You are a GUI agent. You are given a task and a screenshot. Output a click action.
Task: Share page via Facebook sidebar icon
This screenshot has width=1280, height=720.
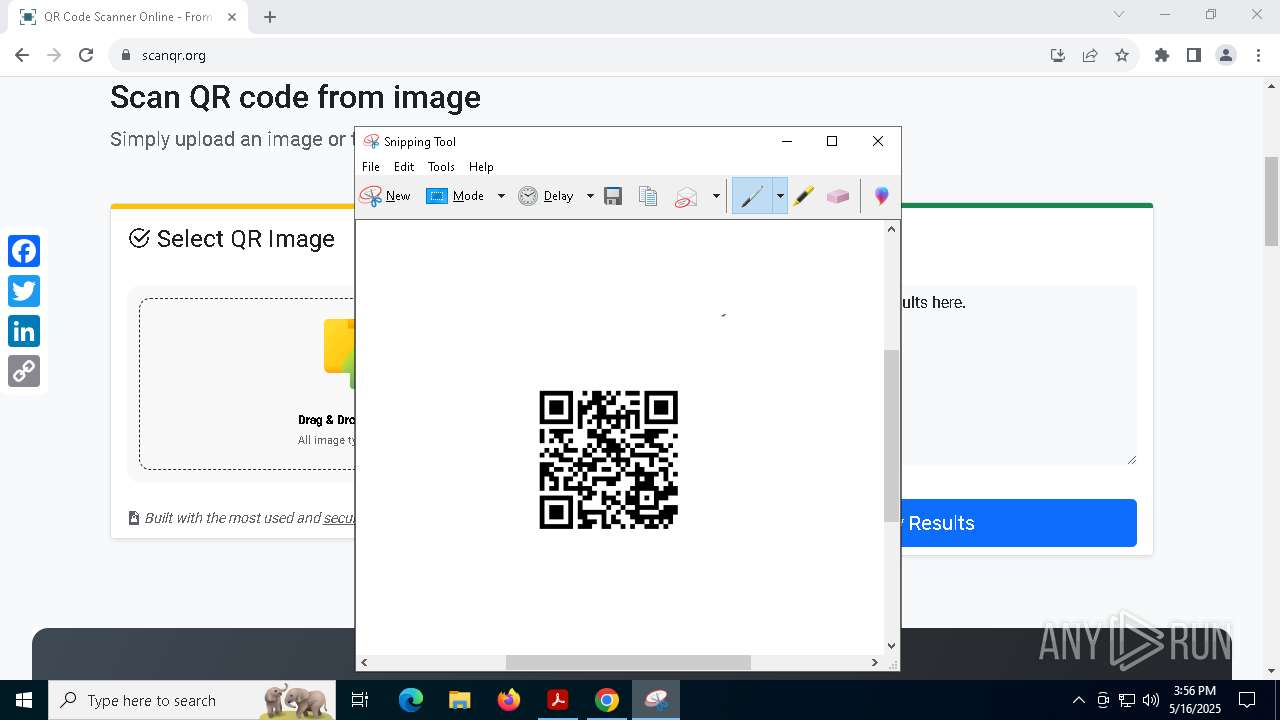(x=24, y=251)
